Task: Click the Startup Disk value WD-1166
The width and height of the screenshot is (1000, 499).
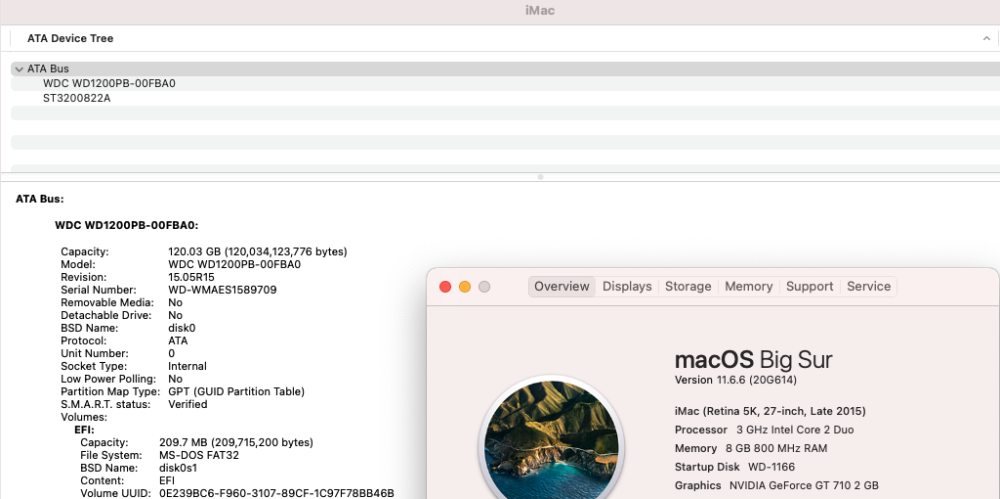Action: [771, 467]
